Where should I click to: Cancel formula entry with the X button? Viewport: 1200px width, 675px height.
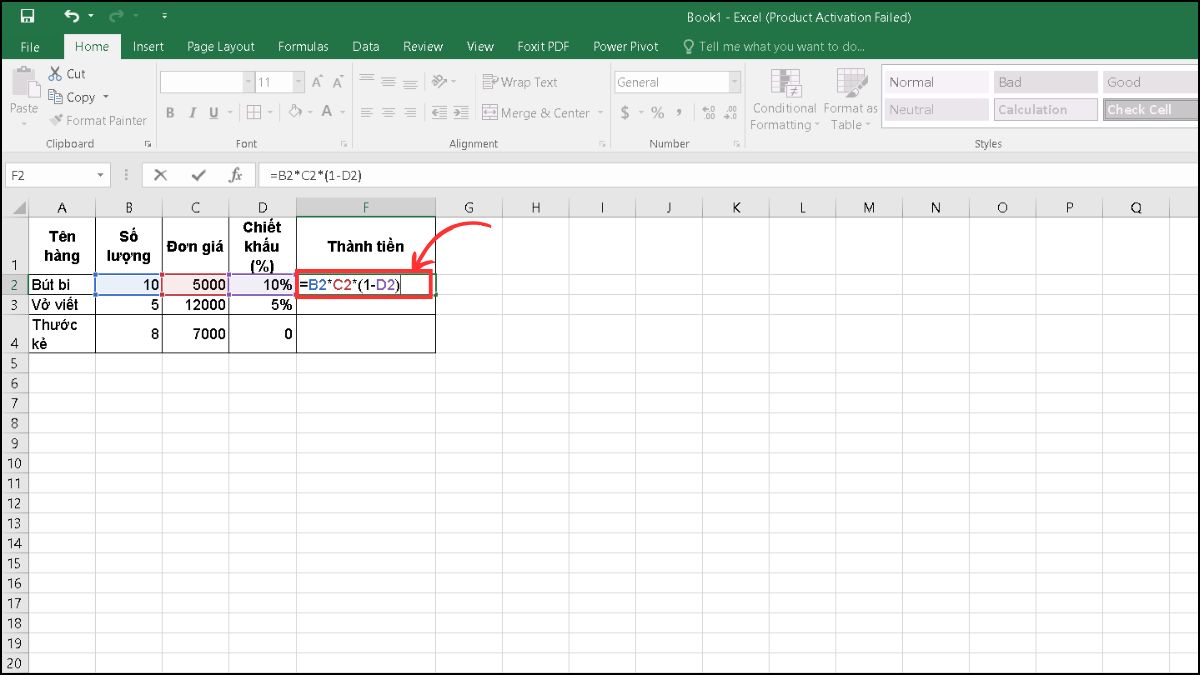[160, 174]
